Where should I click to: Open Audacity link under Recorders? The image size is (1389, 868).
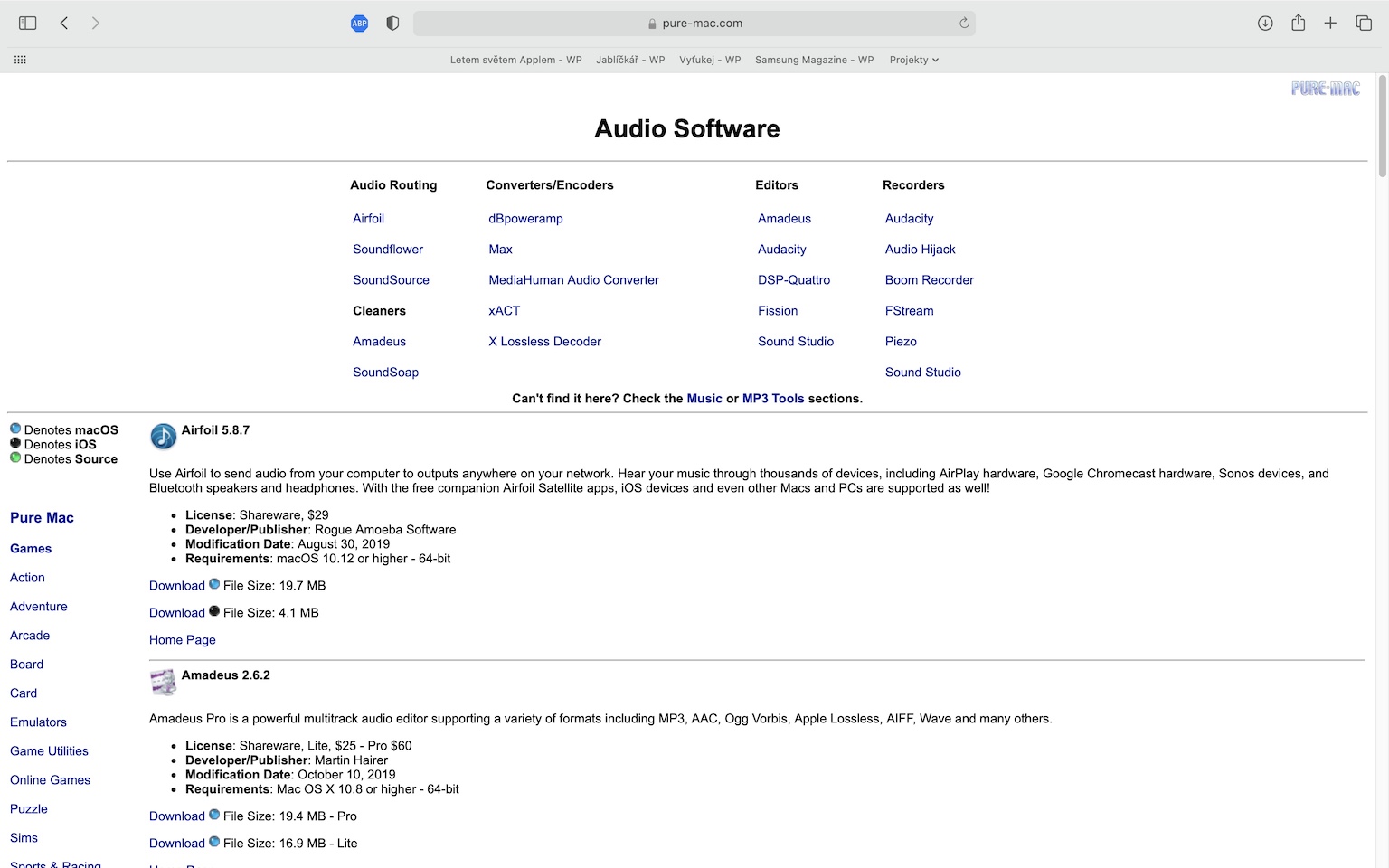909,219
